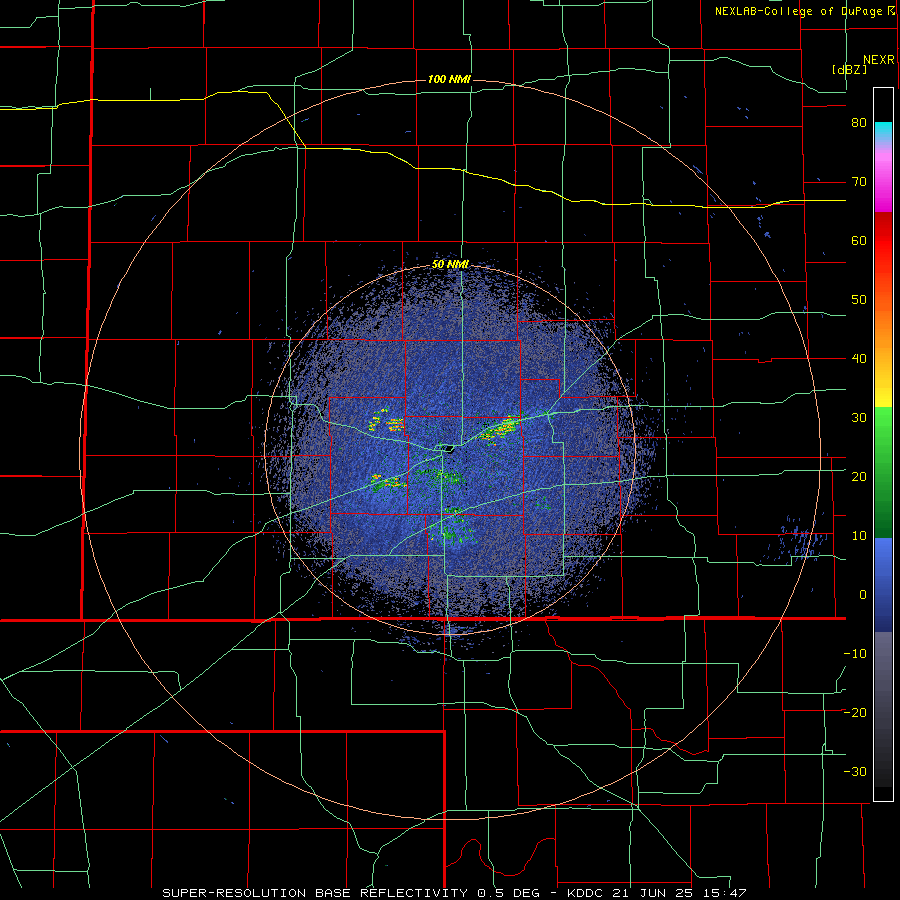Click the "21 JUN 25 15:47" timestamp
Viewport: 900px width, 900px height.
click(678, 893)
